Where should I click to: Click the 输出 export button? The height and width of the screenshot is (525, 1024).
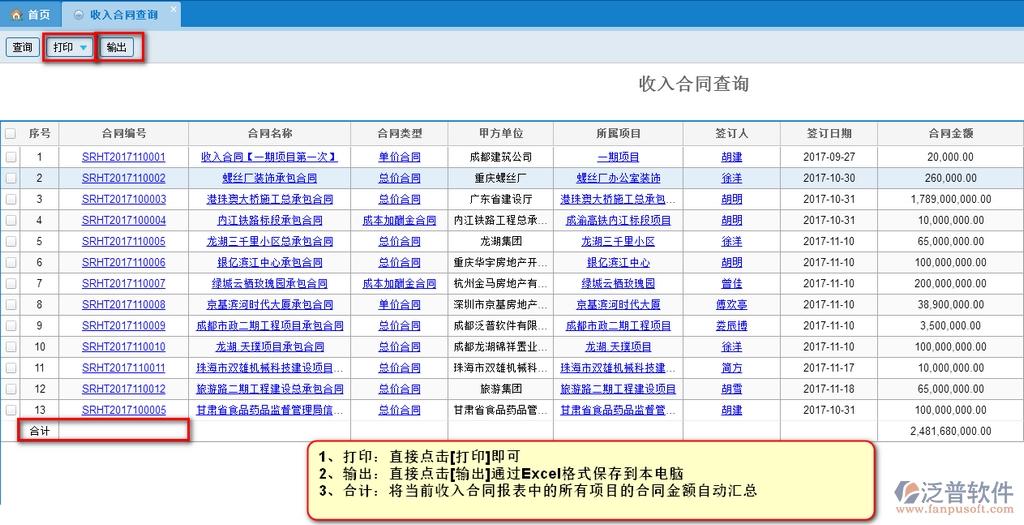(x=117, y=47)
